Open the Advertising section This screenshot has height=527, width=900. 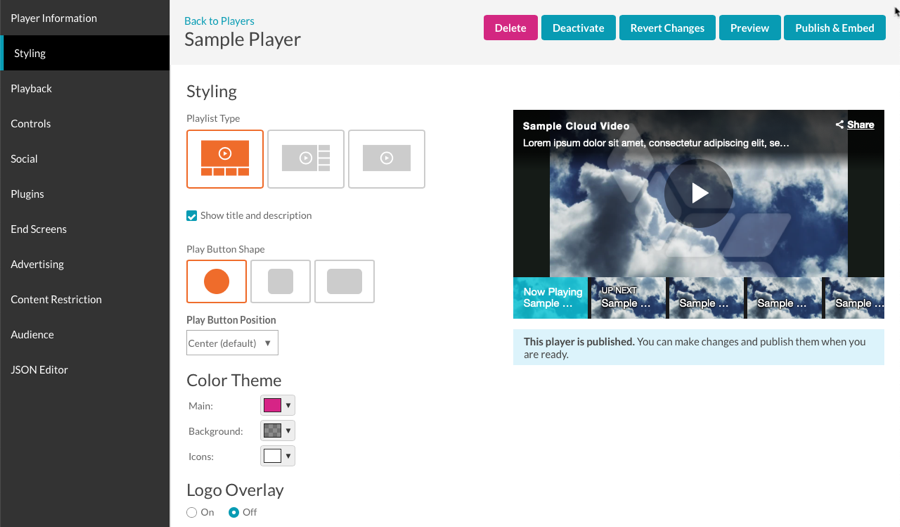[x=85, y=264]
